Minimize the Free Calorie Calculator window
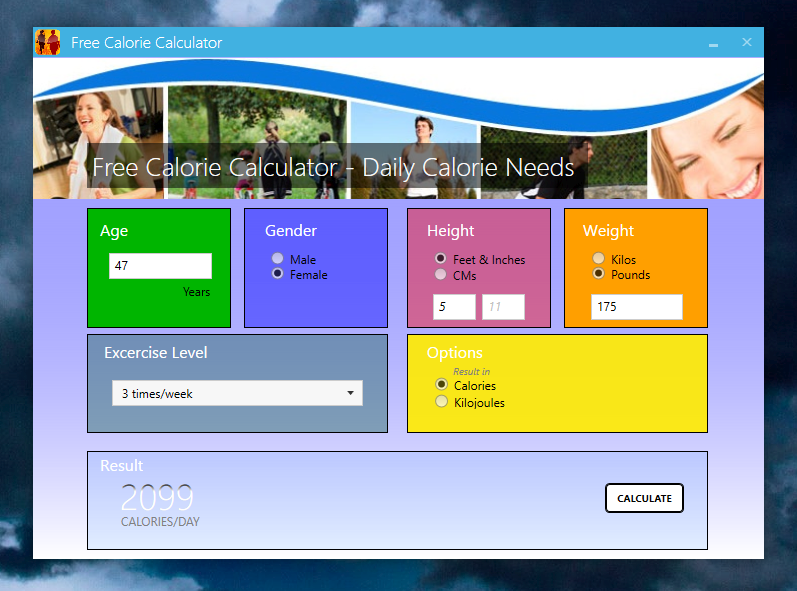Viewport: 797px width, 591px height. (x=713, y=43)
